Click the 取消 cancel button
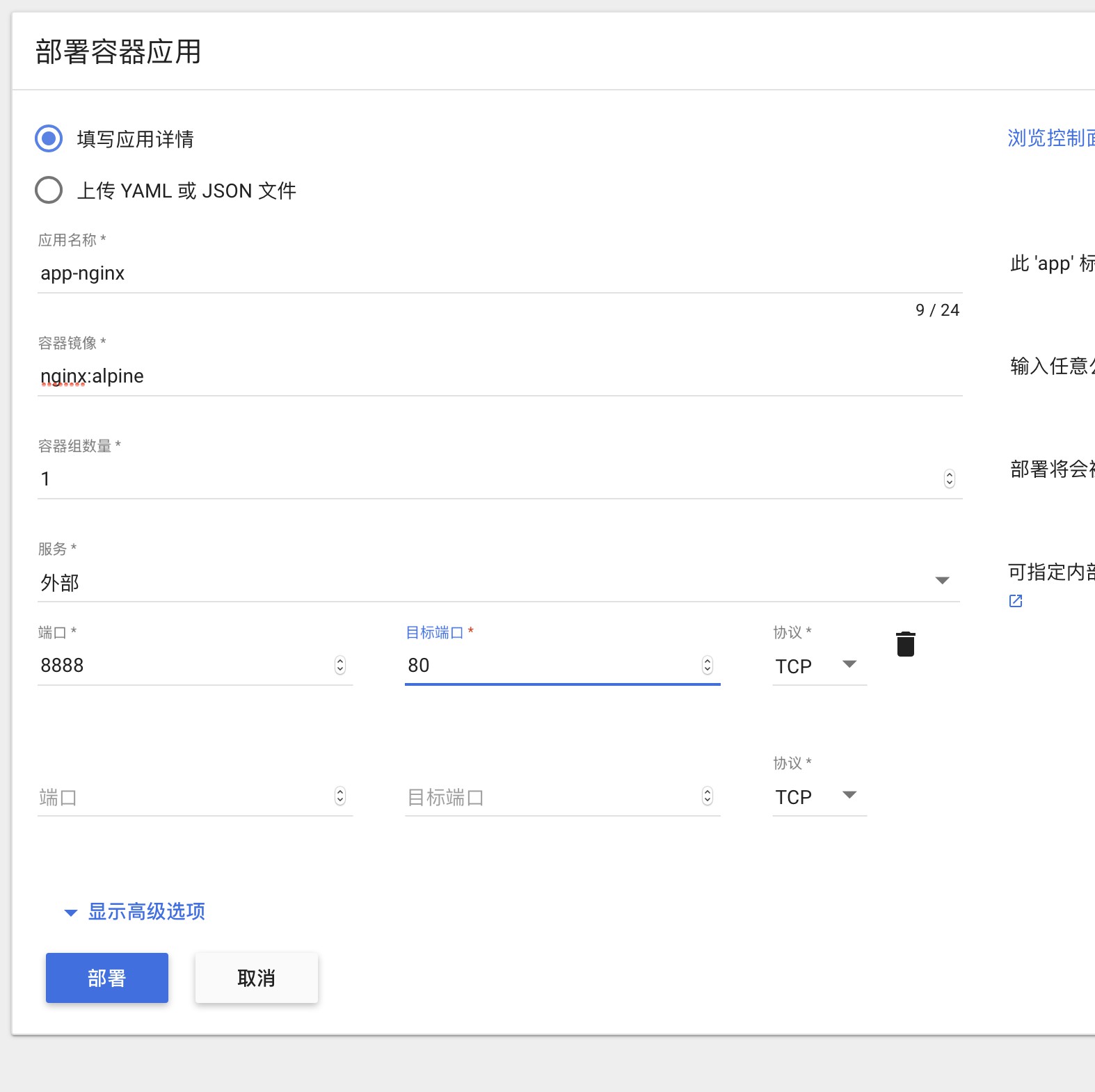This screenshot has width=1095, height=1092. (257, 978)
